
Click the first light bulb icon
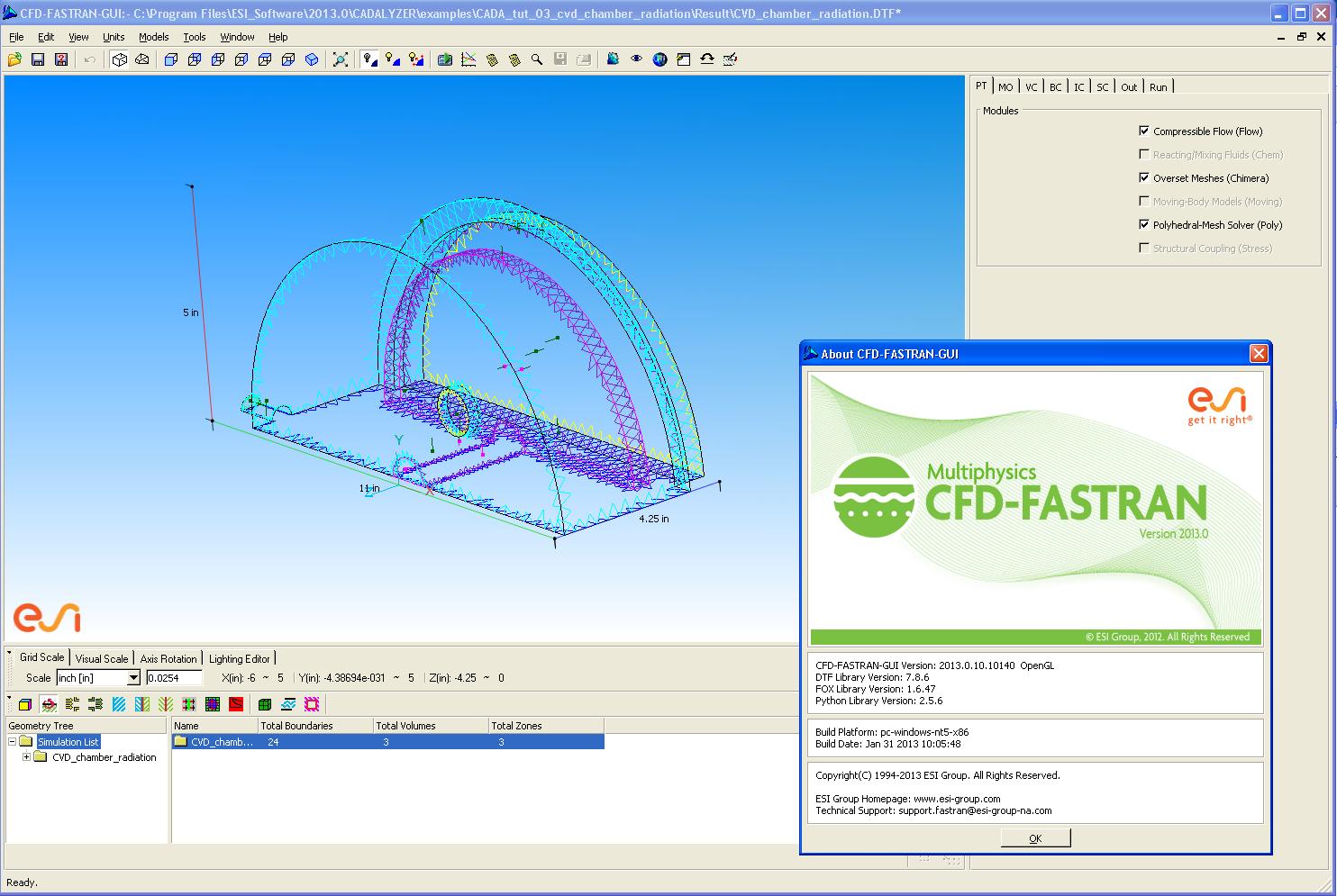click(x=369, y=59)
